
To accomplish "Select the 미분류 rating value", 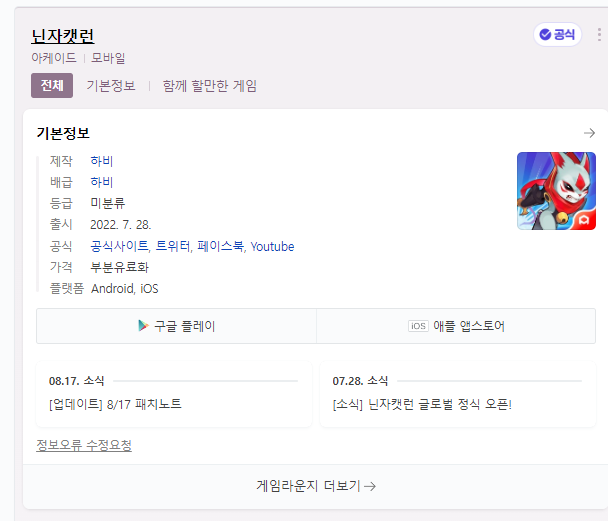I will (107, 203).
